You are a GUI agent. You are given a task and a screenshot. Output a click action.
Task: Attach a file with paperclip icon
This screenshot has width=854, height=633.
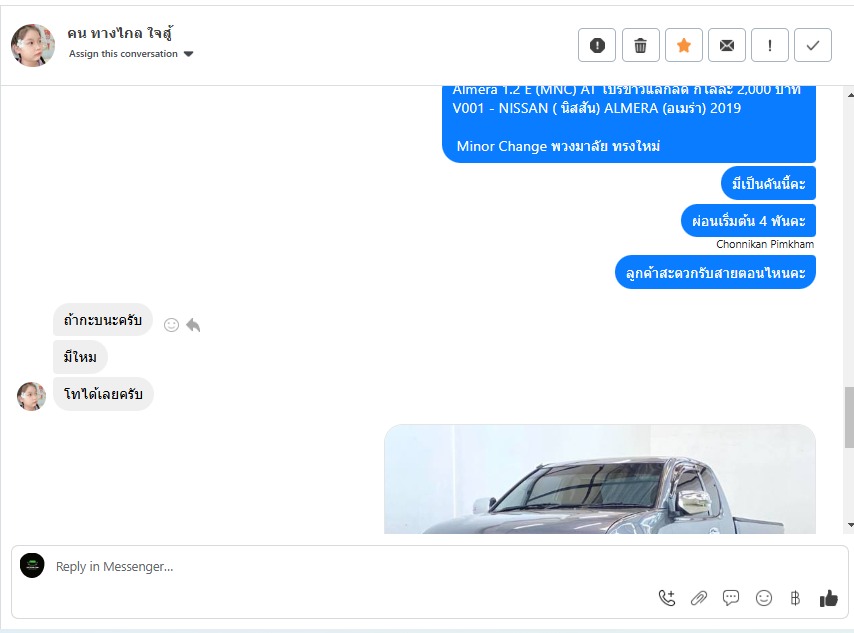699,598
